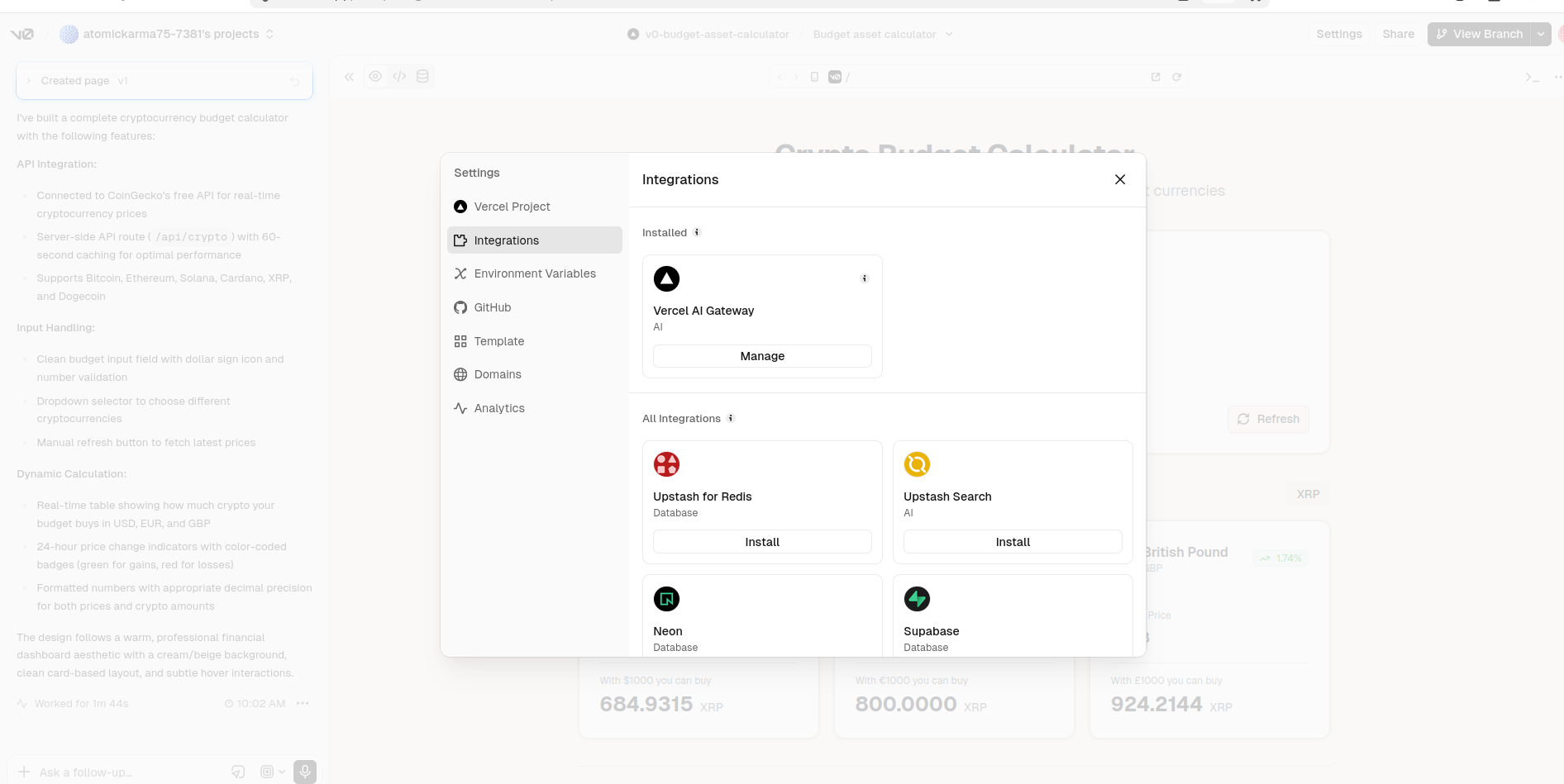Expand the View Branch dropdown arrow

(x=1541, y=34)
